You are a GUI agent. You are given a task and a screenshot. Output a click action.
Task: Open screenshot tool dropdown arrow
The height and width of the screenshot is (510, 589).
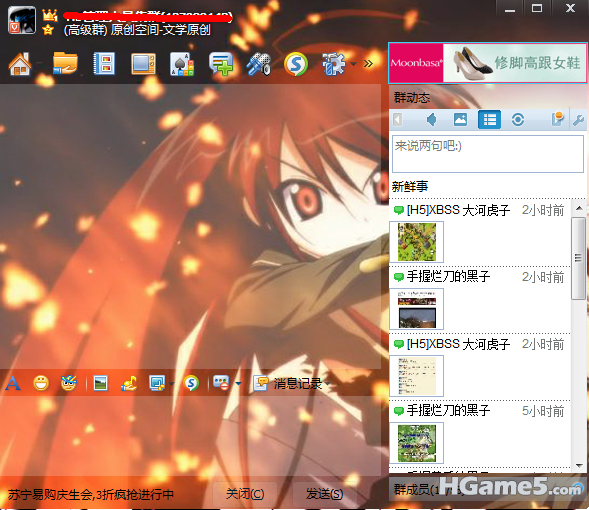172,383
